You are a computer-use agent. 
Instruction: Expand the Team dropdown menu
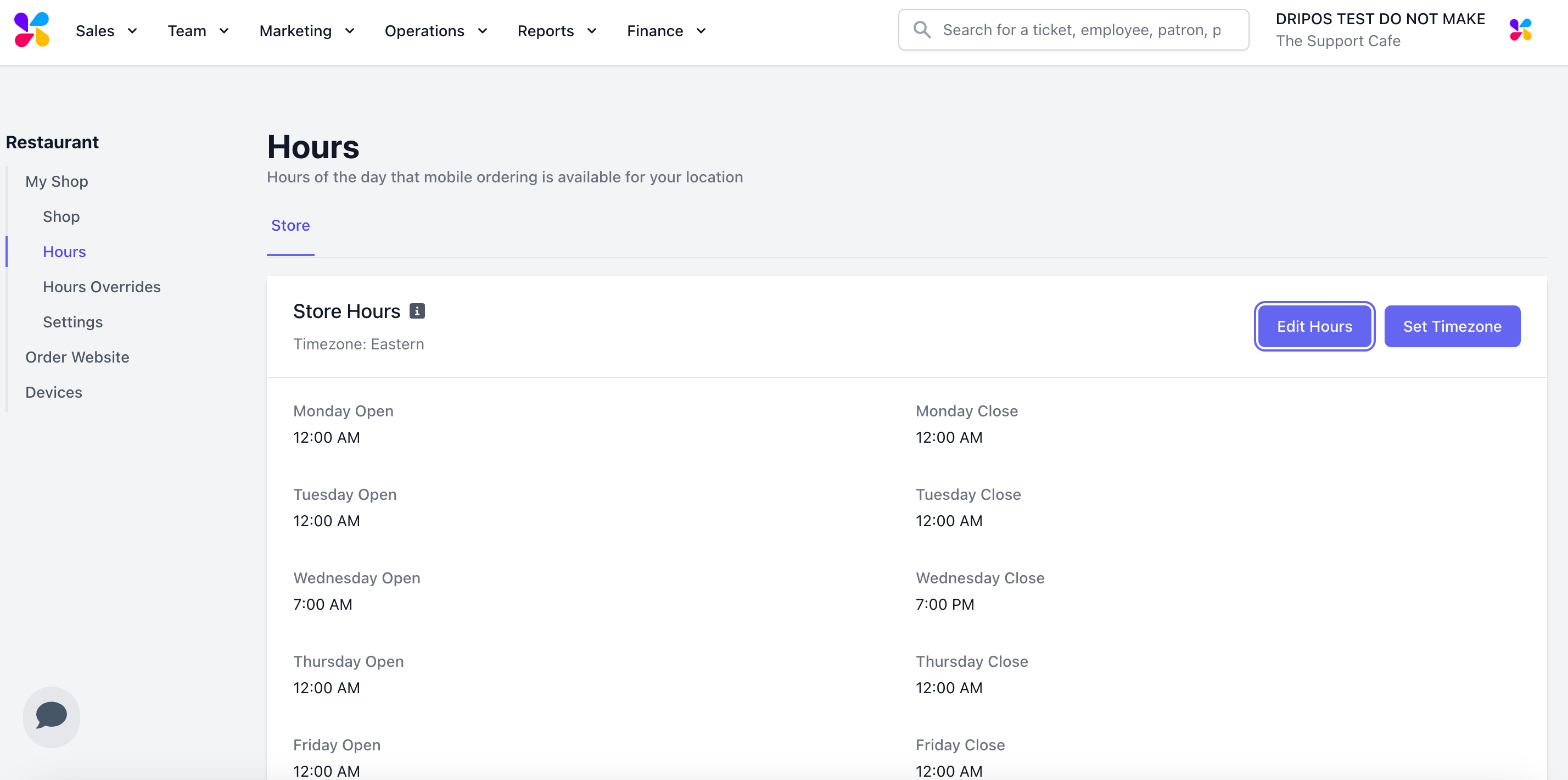198,31
